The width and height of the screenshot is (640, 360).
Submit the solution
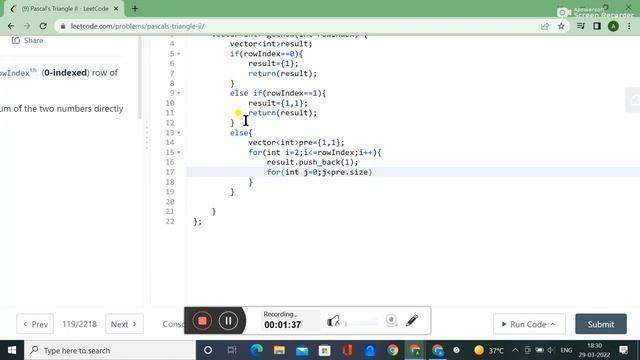point(601,324)
